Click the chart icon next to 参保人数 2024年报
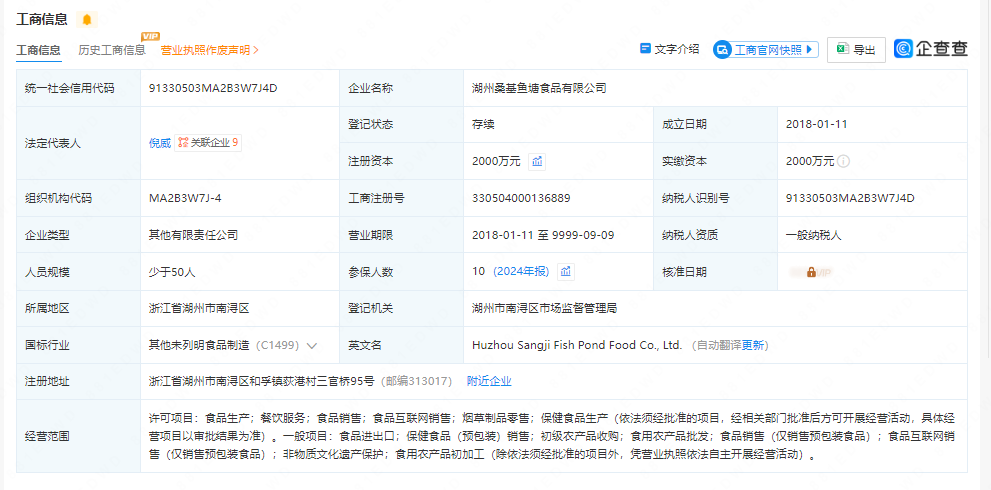Image resolution: width=991 pixels, height=490 pixels. pyautogui.click(x=565, y=271)
